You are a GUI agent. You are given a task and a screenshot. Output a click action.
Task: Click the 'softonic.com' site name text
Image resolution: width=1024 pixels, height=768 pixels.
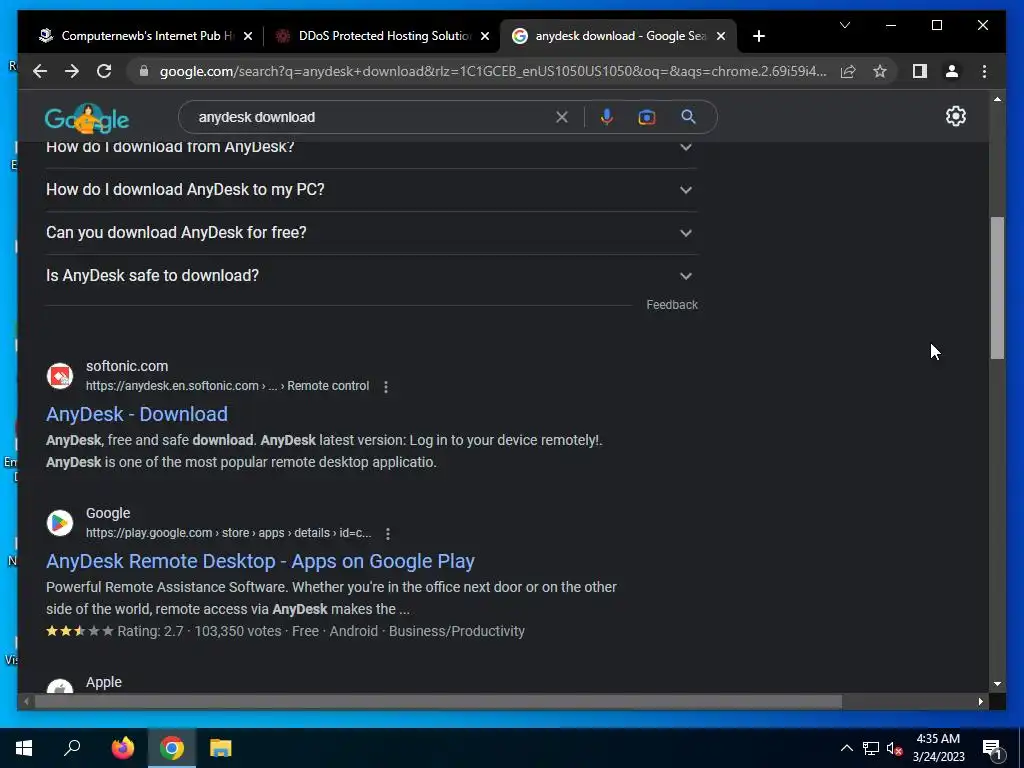[x=127, y=366]
